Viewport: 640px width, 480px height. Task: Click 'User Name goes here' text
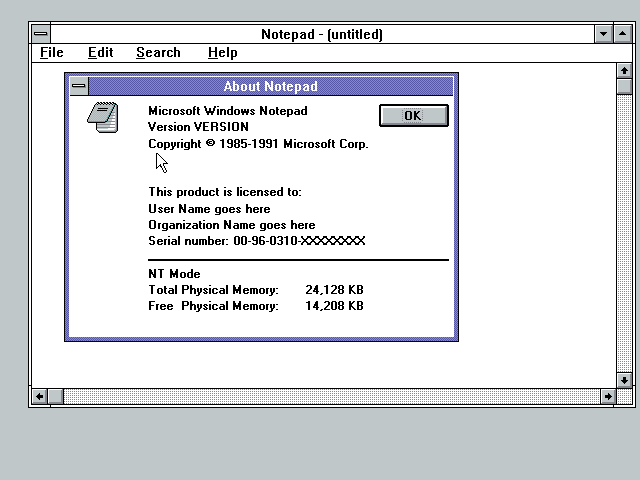point(209,209)
